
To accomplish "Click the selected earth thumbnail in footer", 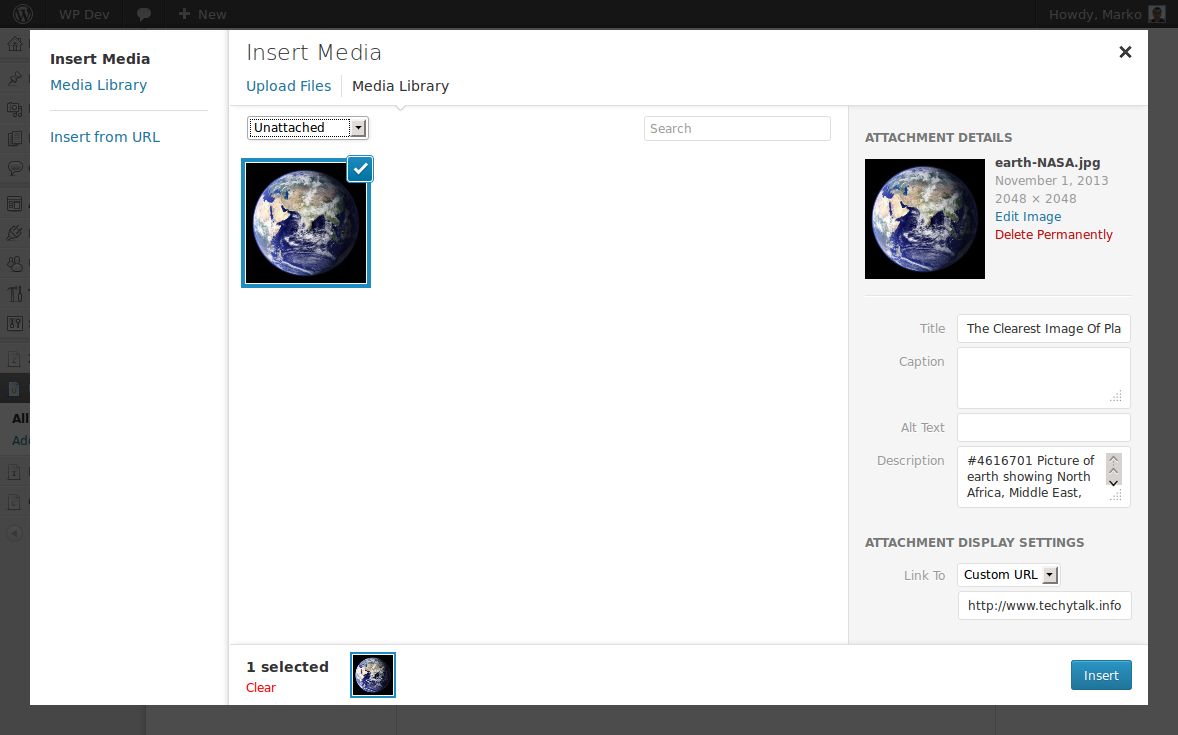I will click(x=373, y=675).
